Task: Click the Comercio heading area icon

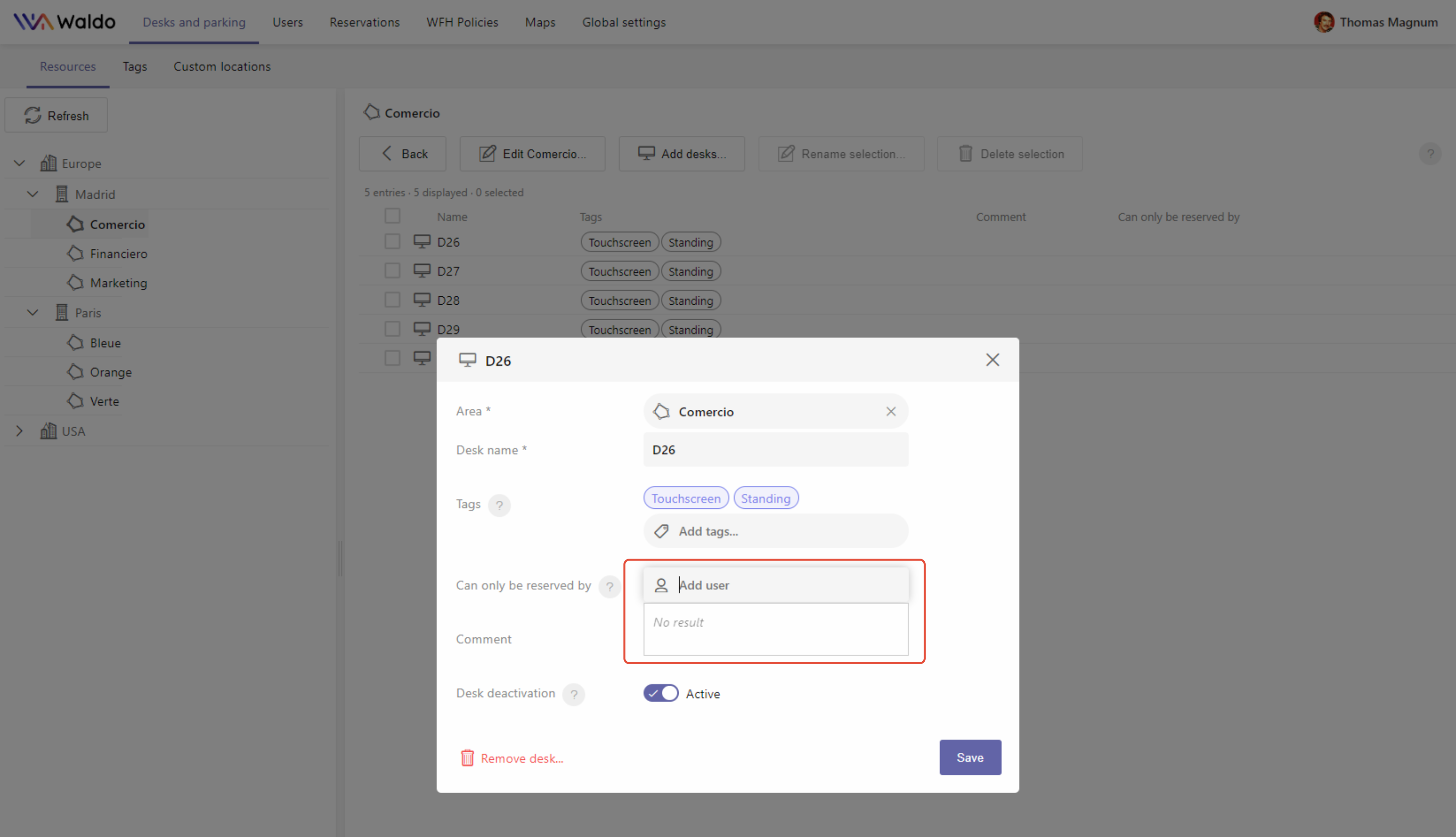Action: pyautogui.click(x=372, y=112)
